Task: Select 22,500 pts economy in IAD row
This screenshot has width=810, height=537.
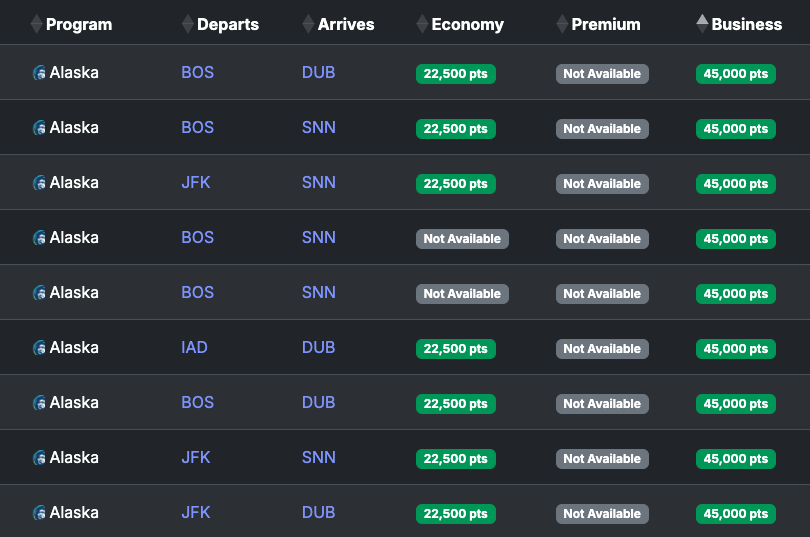Action: [x=456, y=349]
